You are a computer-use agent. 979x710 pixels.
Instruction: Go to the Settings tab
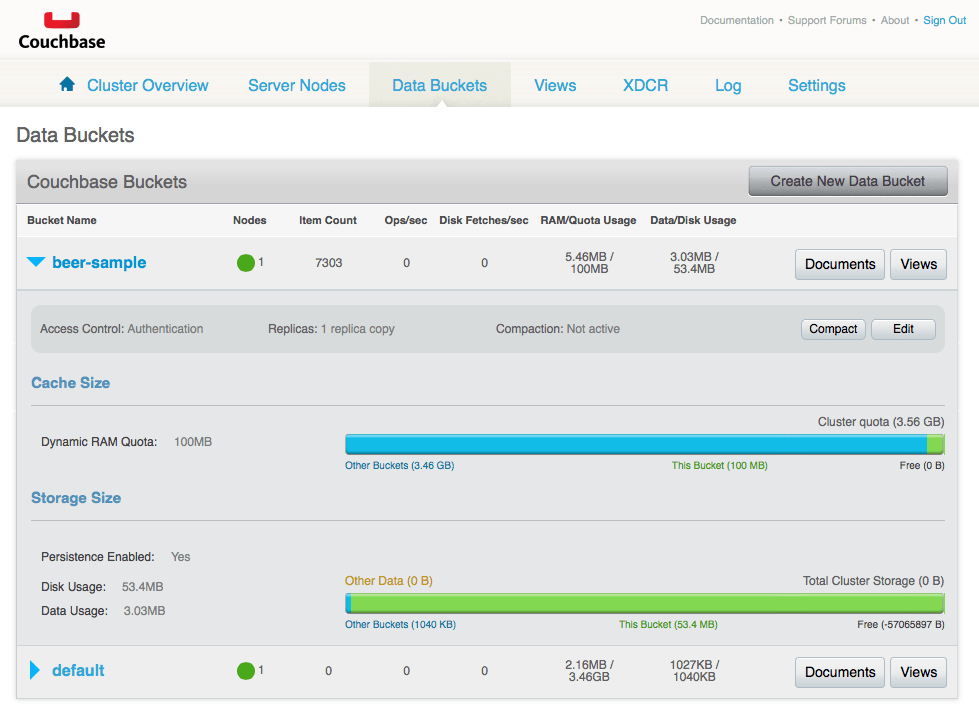point(817,86)
